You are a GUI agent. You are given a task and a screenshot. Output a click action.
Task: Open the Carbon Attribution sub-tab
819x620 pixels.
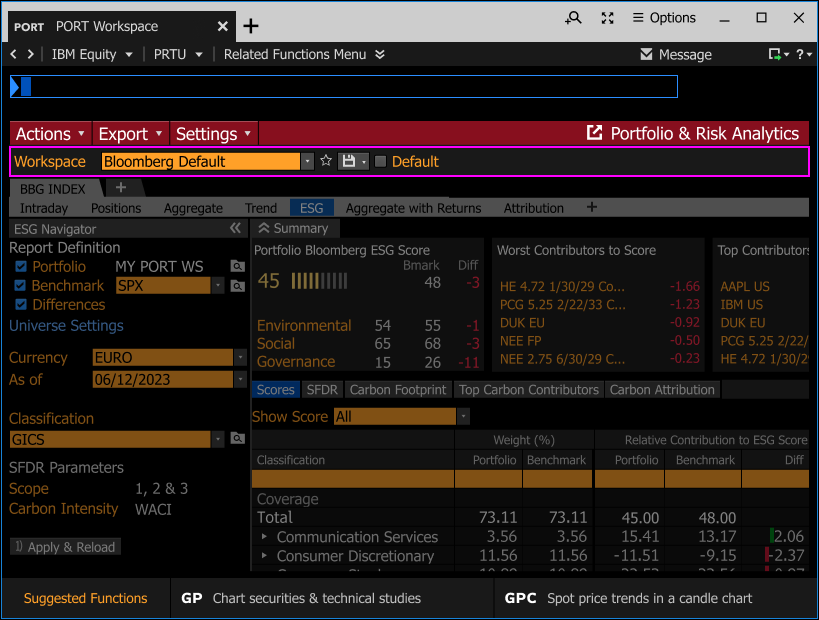click(x=662, y=390)
